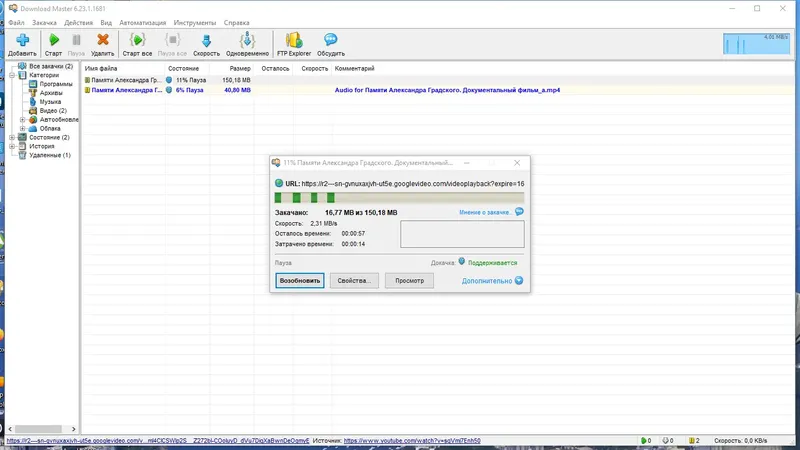Select the Архивы category

pyautogui.click(x=51, y=93)
